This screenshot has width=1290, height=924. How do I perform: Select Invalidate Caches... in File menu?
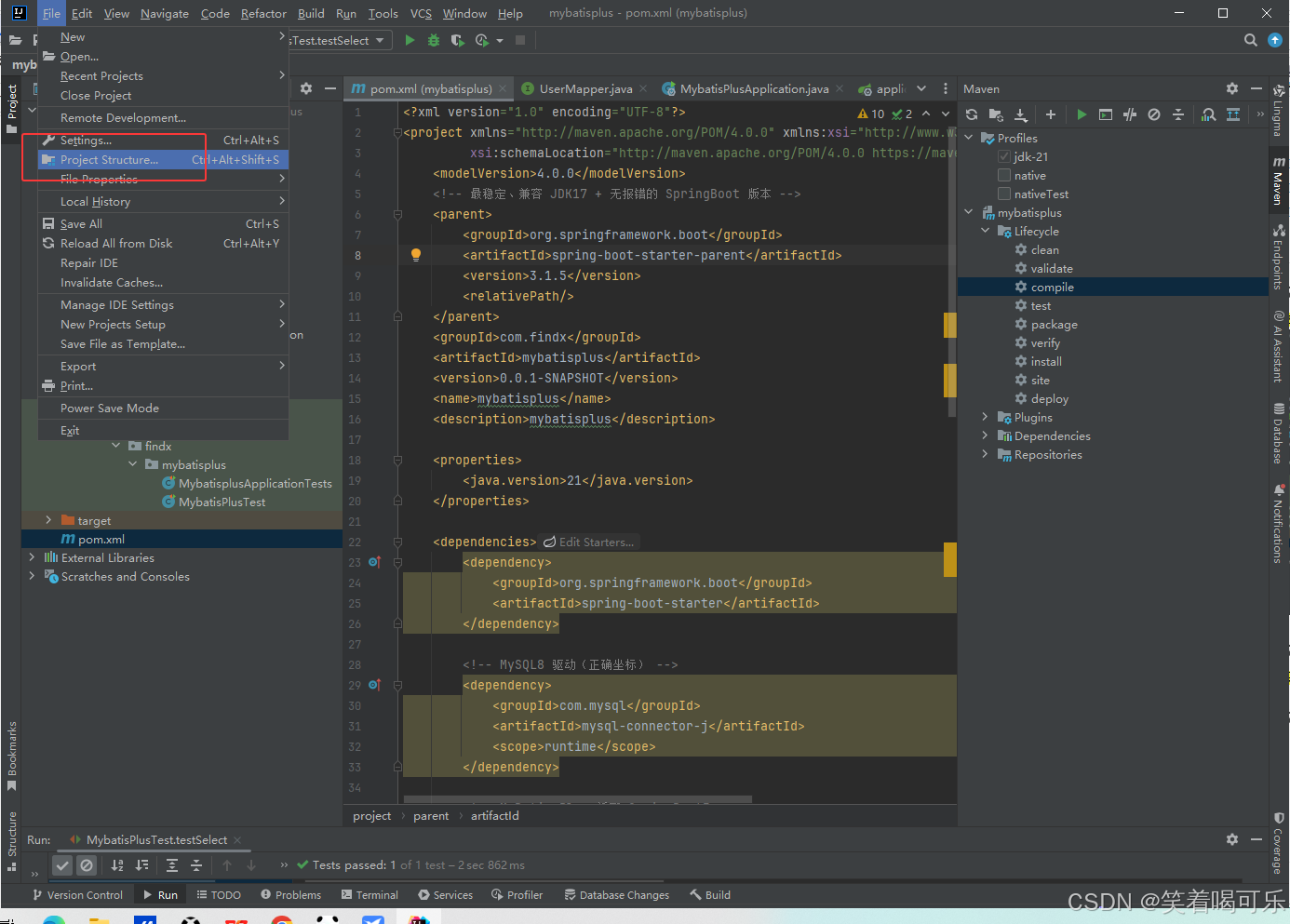[163, 283]
